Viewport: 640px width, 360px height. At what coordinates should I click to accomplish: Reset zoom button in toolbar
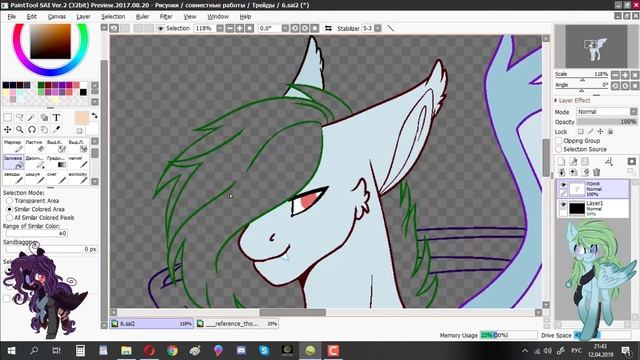coord(249,28)
